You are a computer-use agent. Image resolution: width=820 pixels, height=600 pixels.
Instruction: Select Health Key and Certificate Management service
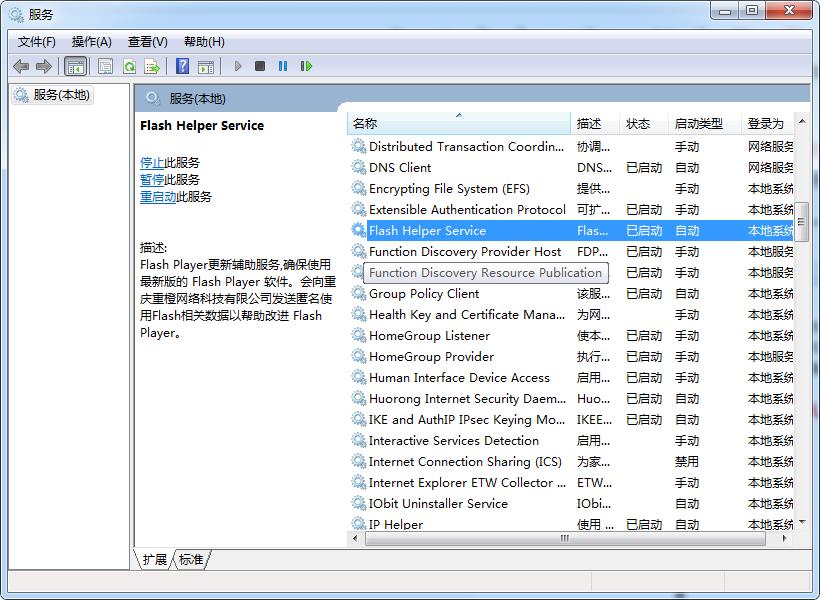[570, 314]
